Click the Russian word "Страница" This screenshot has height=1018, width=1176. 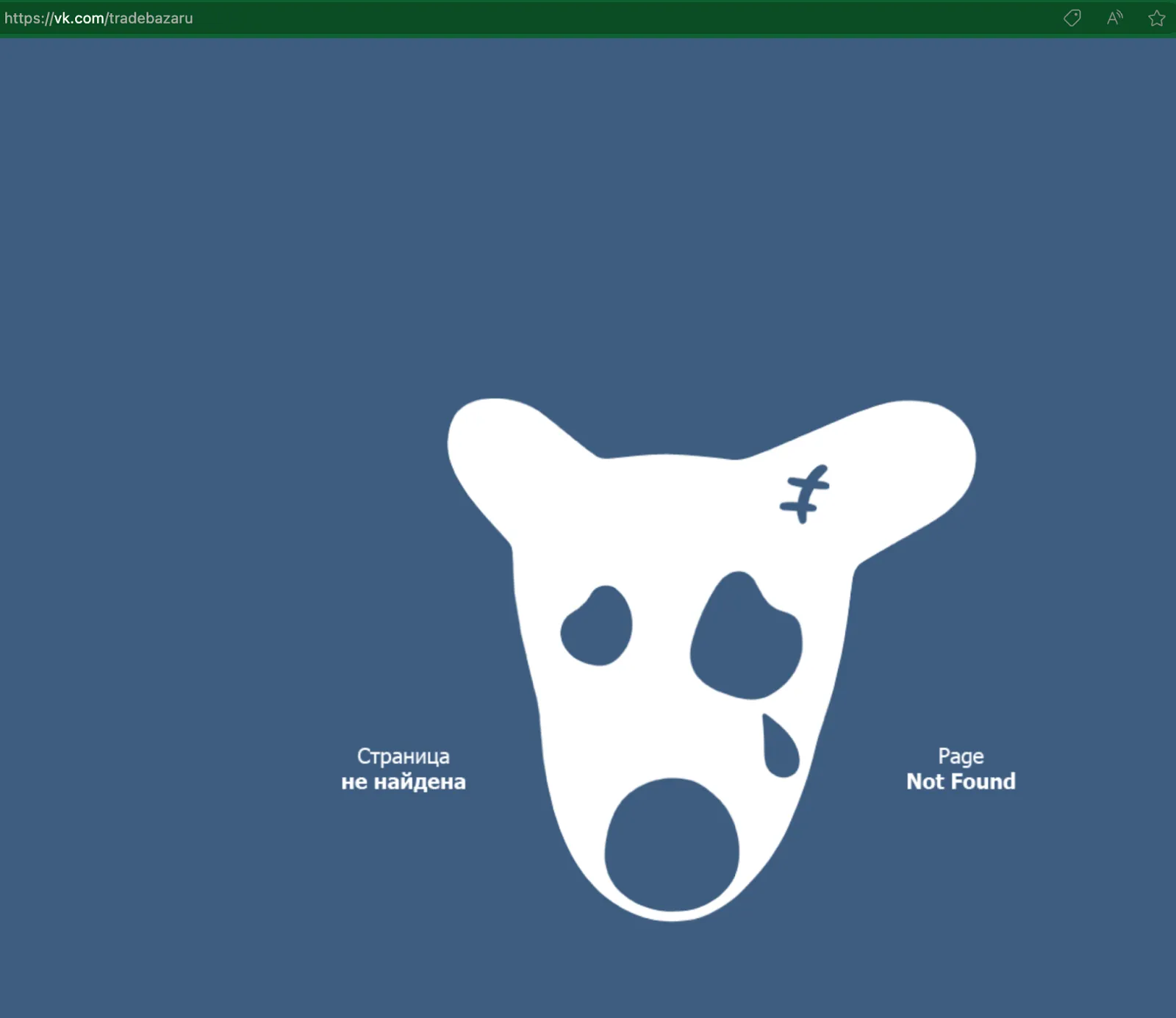403,756
